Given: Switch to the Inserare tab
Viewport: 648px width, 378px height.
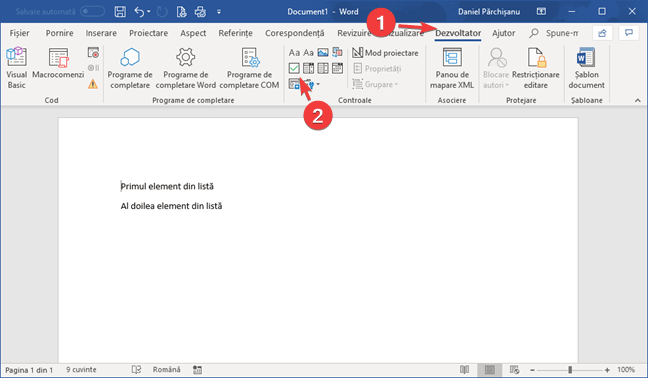Looking at the screenshot, I should (x=101, y=33).
